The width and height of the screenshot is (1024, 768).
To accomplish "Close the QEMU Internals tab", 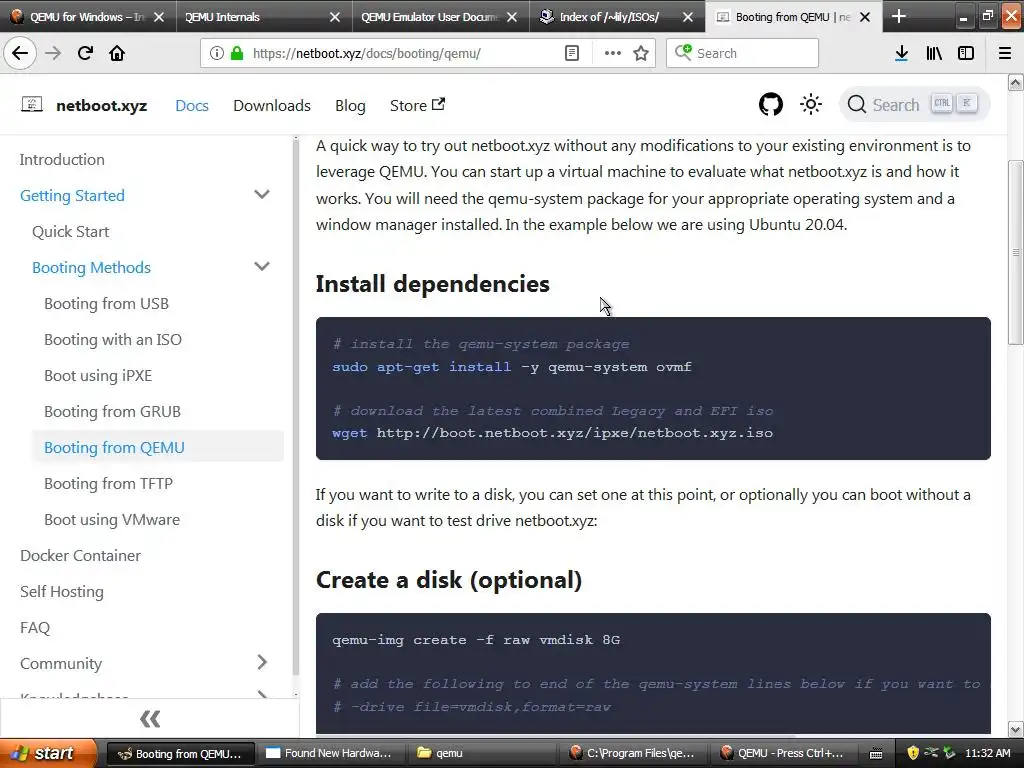I will (335, 17).
